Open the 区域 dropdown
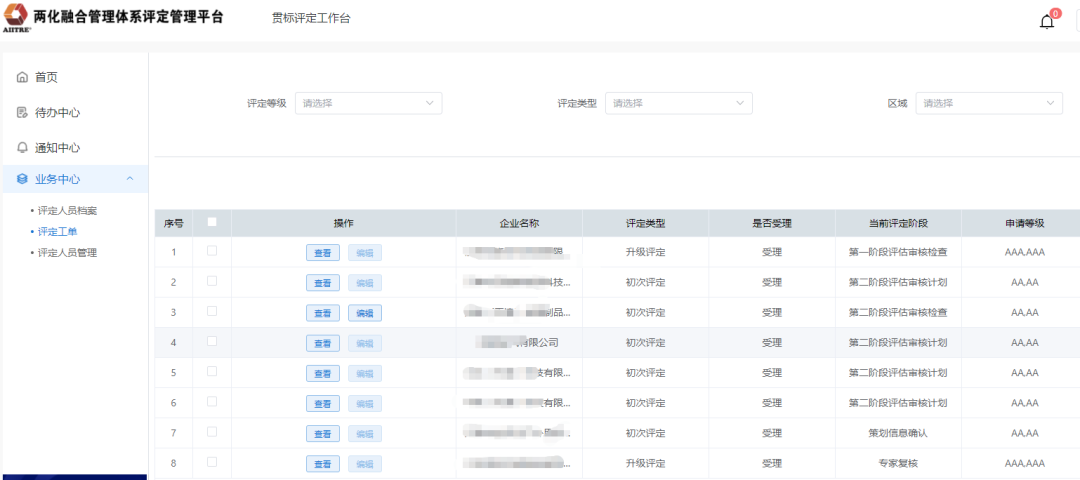The image size is (1080, 480). pos(989,103)
